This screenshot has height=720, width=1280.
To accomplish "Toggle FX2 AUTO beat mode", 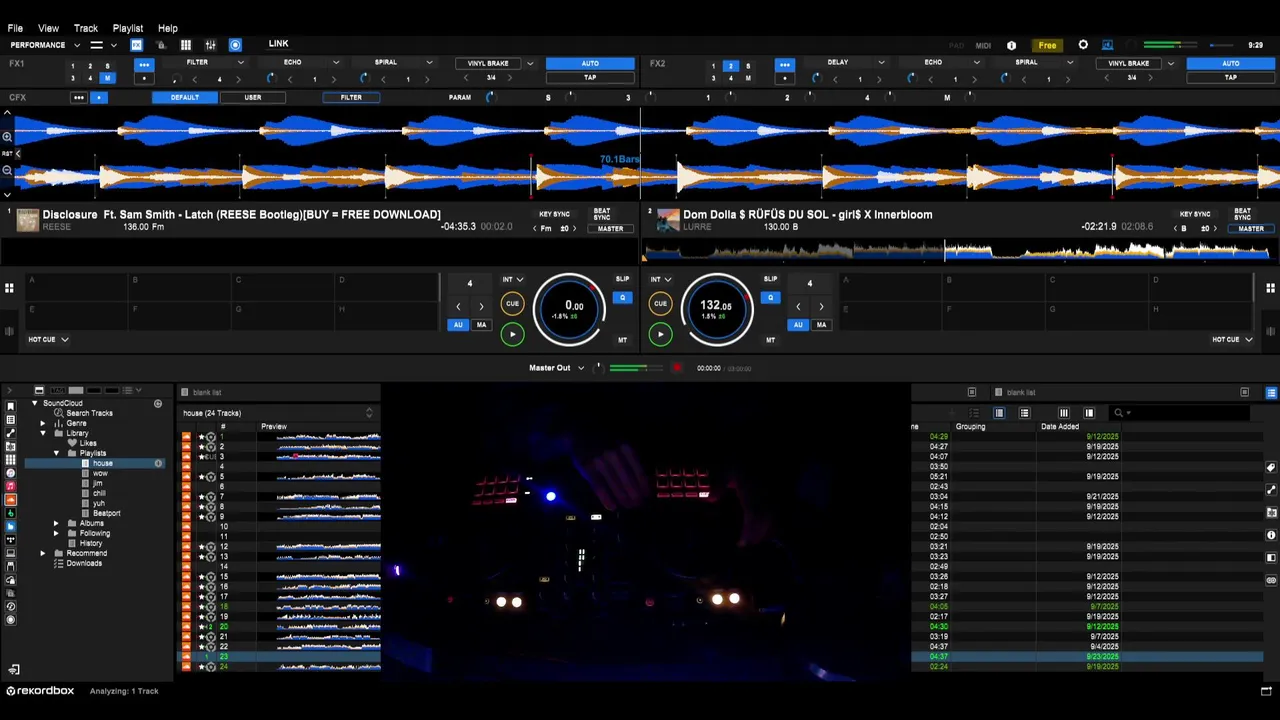I will [1231, 64].
